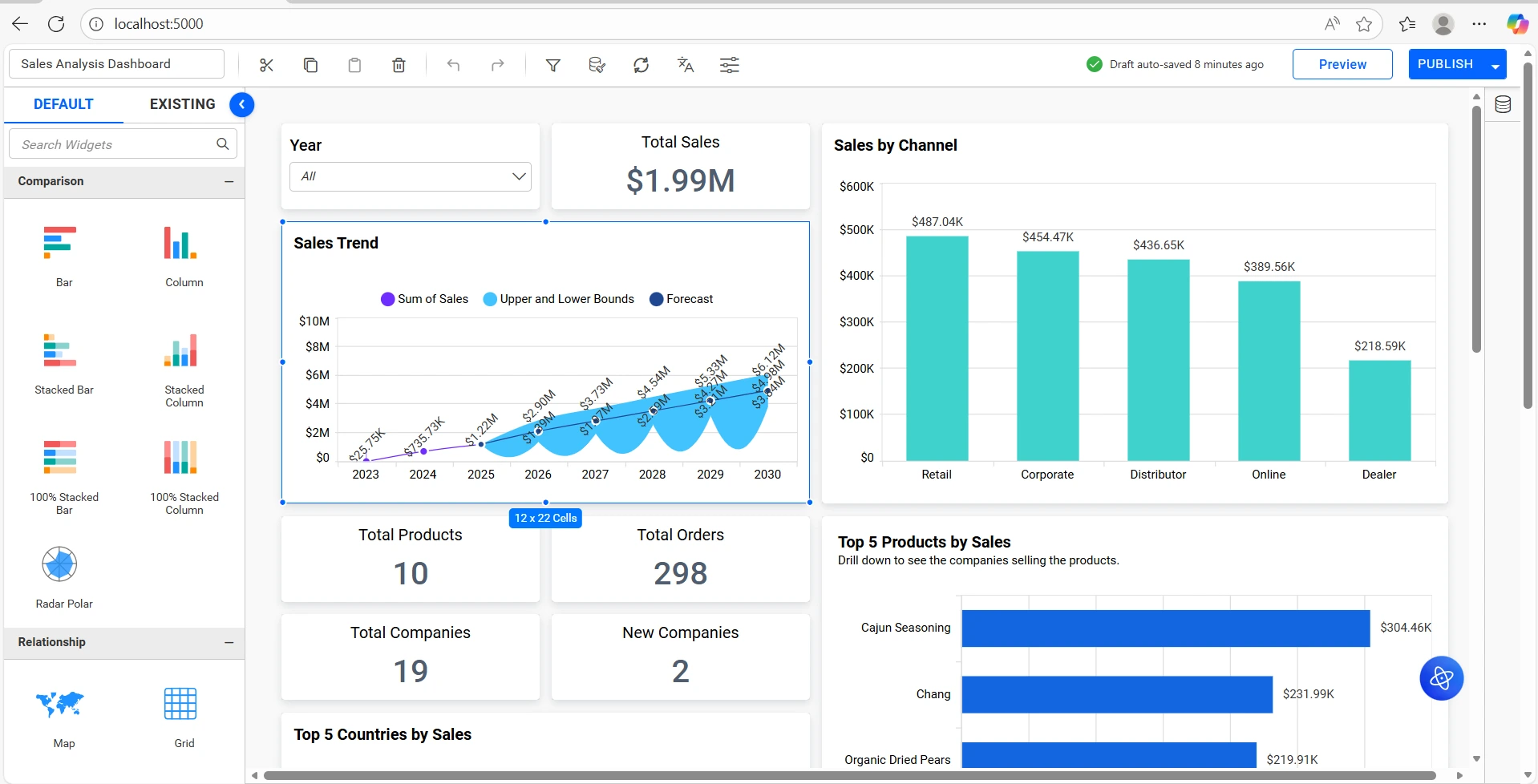The width and height of the screenshot is (1538, 784).
Task: Toggle the Sum of Sales legend item
Action: (x=425, y=299)
